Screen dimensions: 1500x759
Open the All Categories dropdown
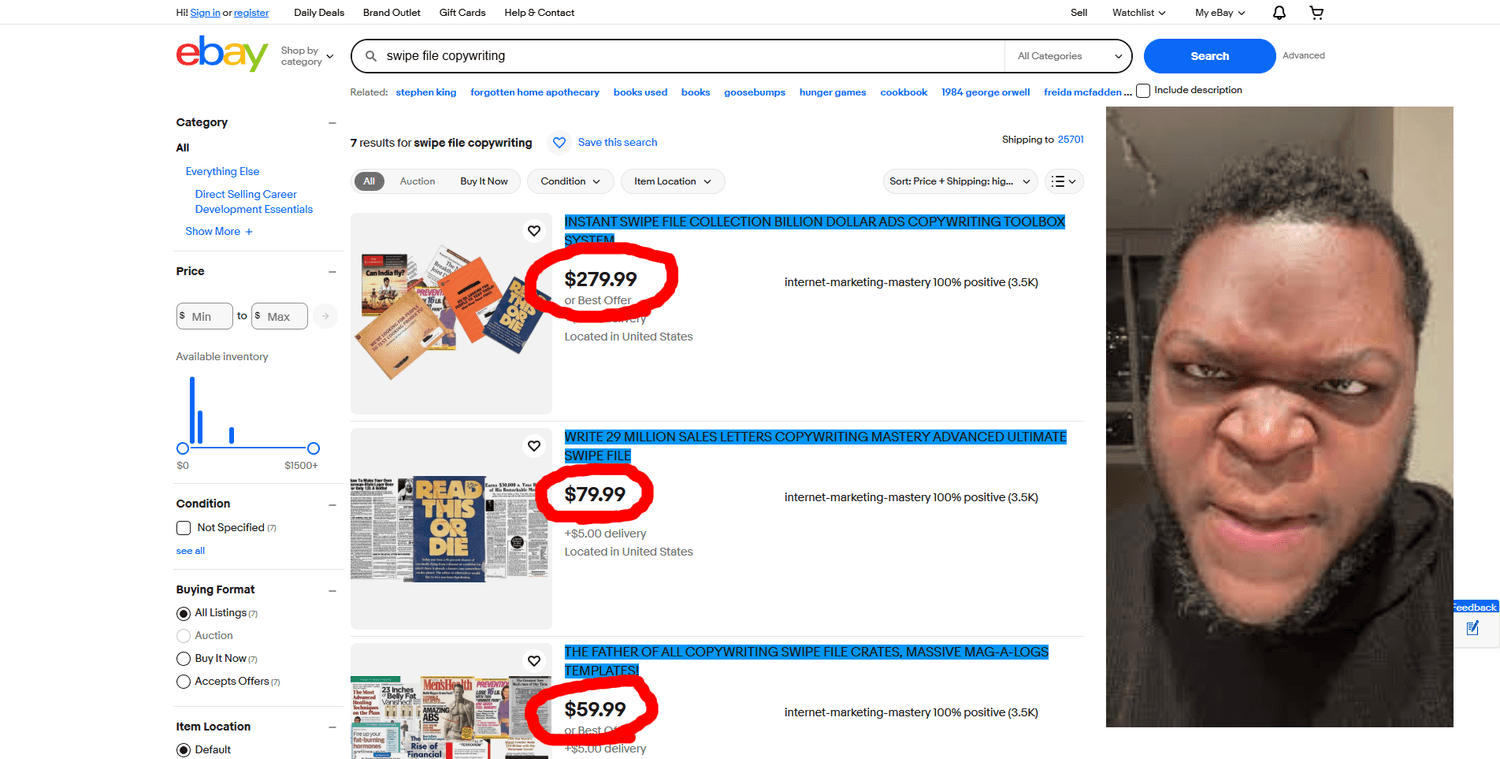[1069, 56]
